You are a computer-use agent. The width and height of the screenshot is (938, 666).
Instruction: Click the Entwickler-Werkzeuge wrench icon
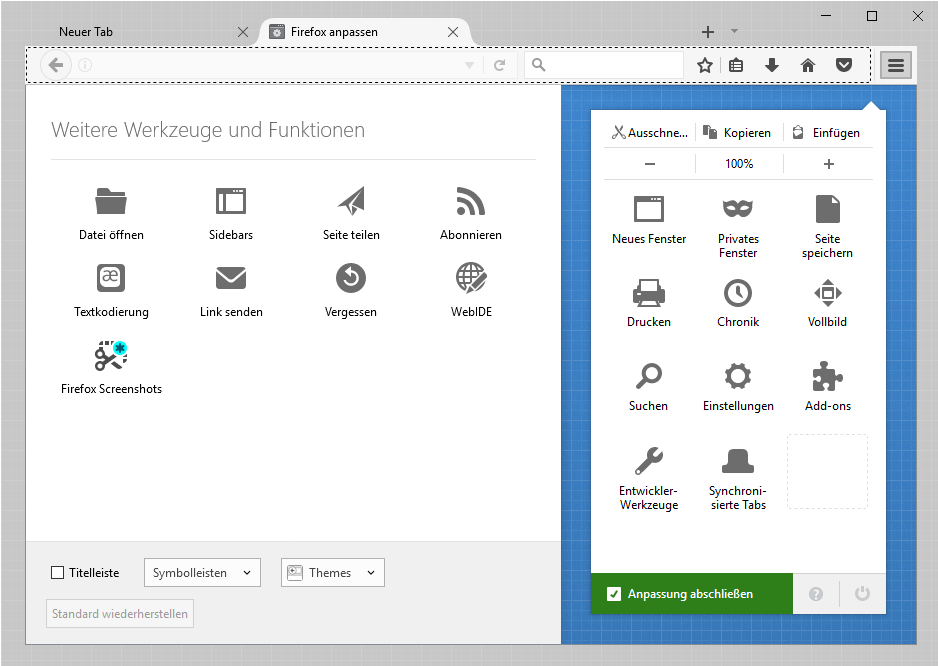pos(649,460)
